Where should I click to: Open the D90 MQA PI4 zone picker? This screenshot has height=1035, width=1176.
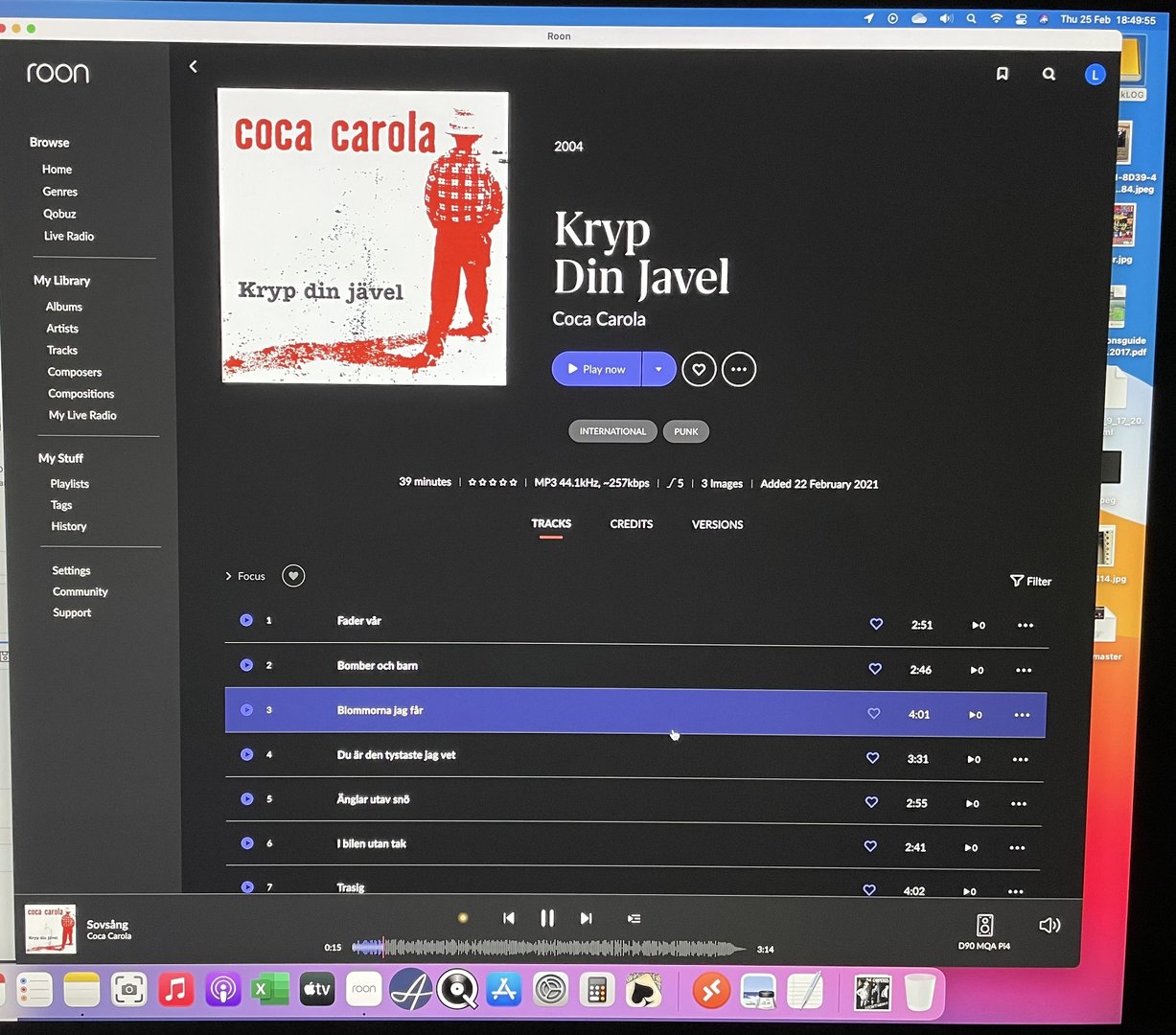pyautogui.click(x=984, y=931)
